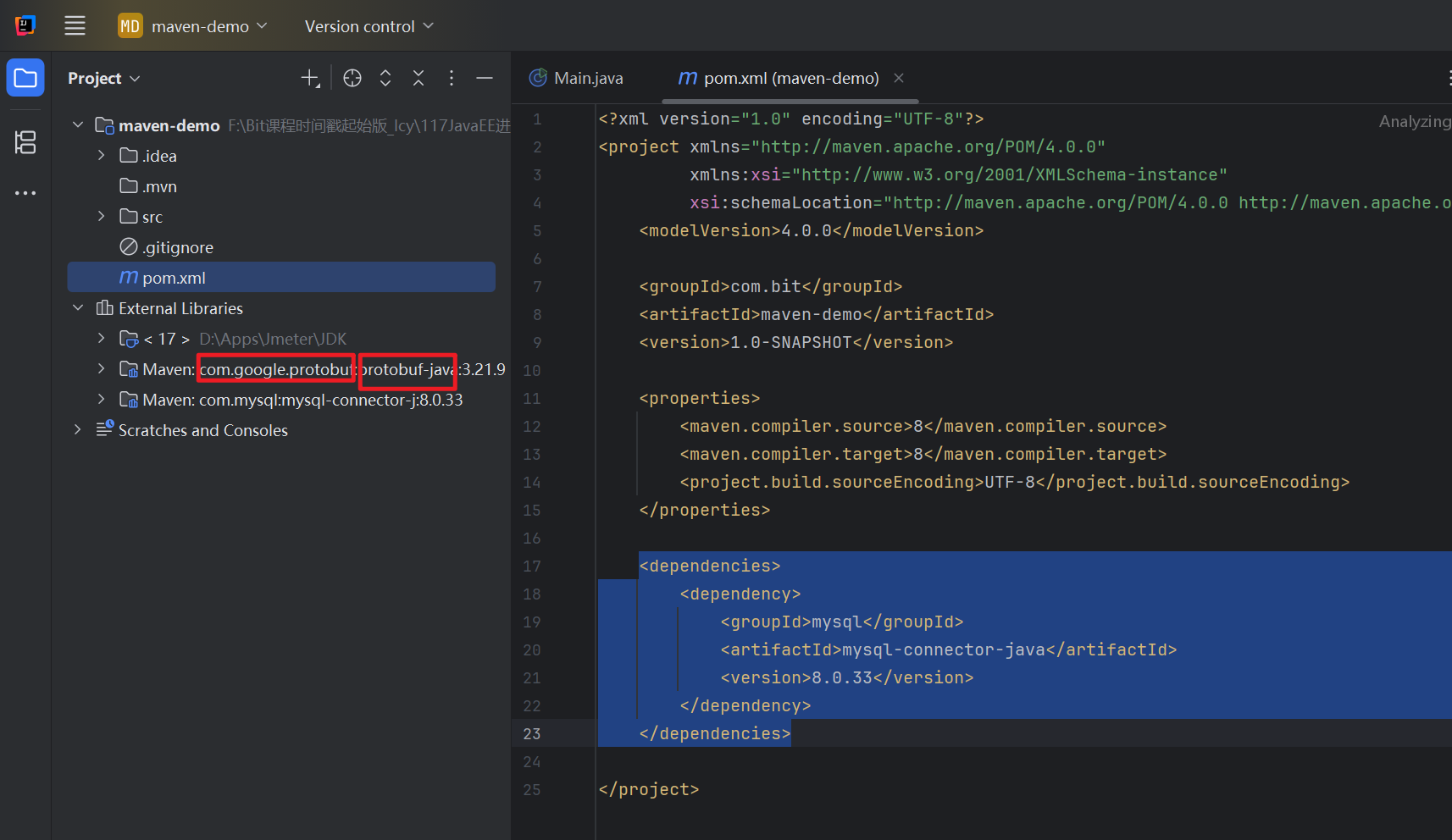This screenshot has height=840, width=1452.
Task: Select Opened File crosshair icon
Action: coord(352,78)
